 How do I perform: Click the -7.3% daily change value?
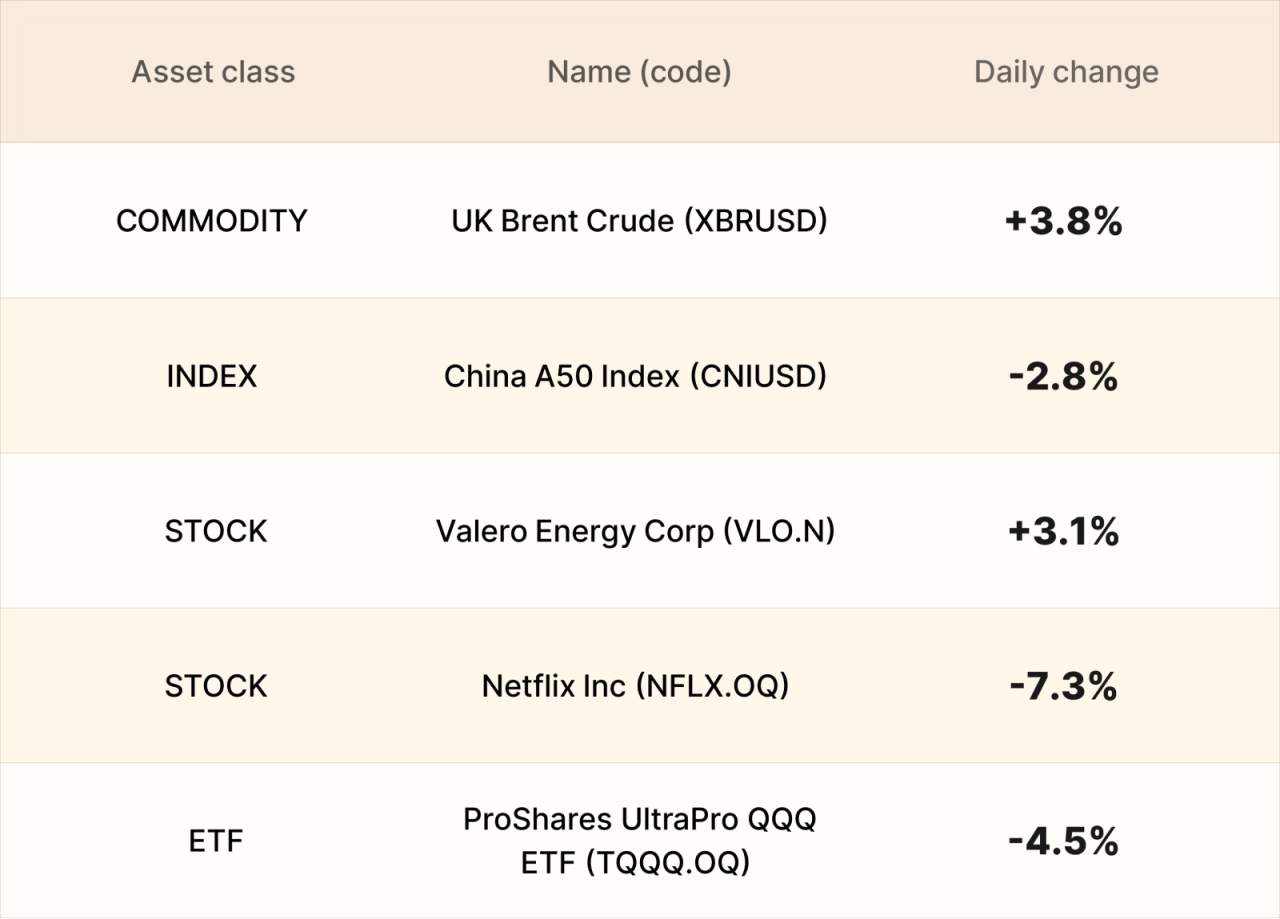(x=1063, y=686)
